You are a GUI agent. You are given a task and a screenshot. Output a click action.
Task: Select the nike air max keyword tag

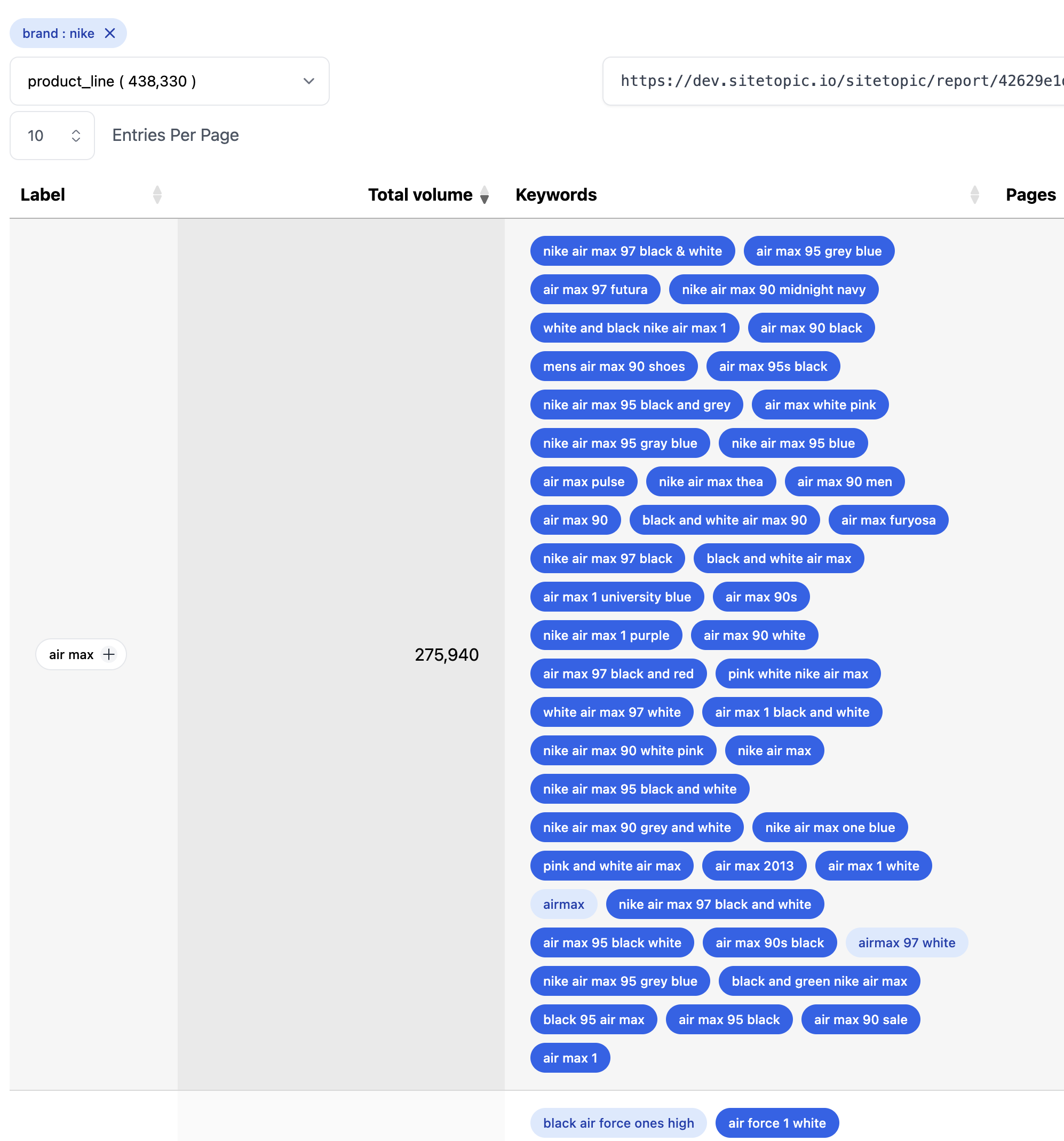coord(775,750)
